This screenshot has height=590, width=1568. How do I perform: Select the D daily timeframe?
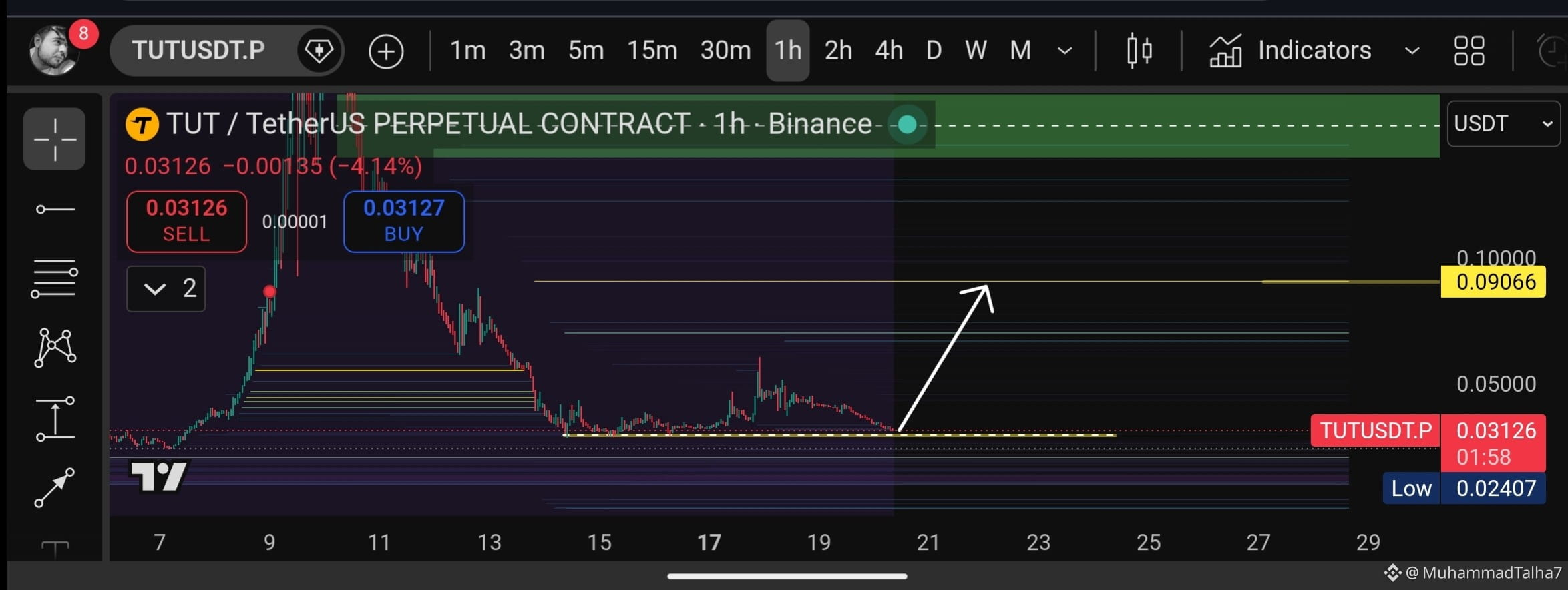tap(934, 50)
